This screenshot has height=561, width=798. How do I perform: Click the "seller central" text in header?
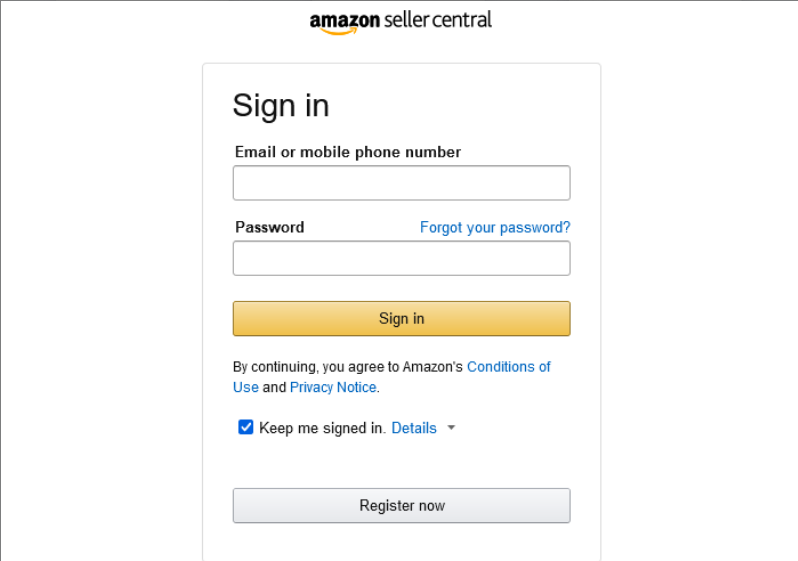(x=438, y=20)
